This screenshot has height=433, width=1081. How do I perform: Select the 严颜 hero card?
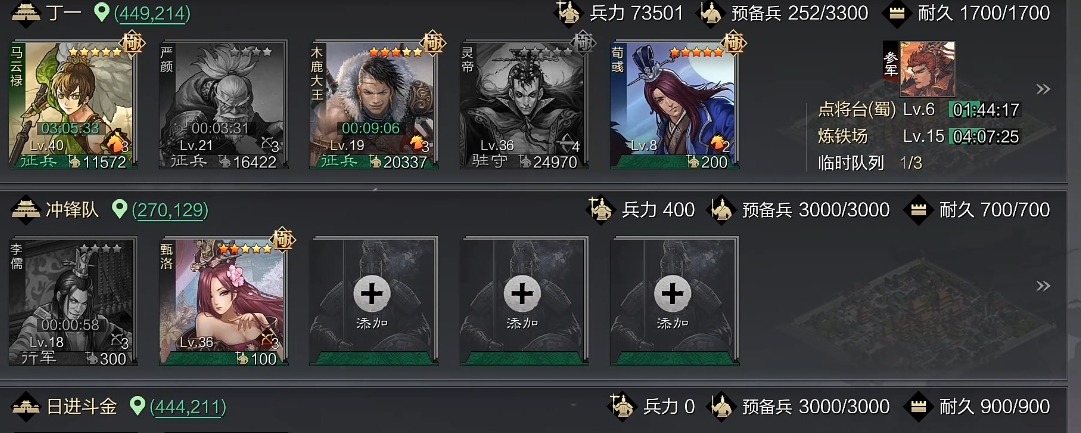pyautogui.click(x=223, y=105)
